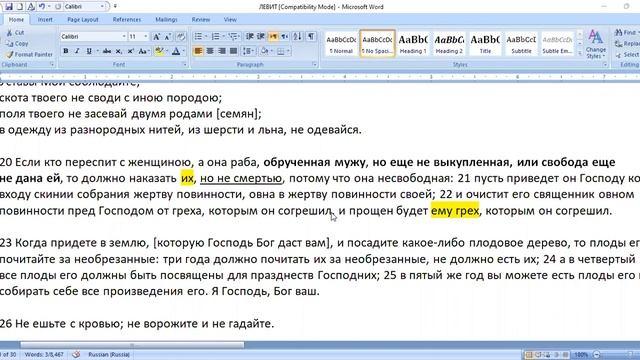The width and height of the screenshot is (640, 360).
Task: Toggle underline formatting
Action: [89, 51]
